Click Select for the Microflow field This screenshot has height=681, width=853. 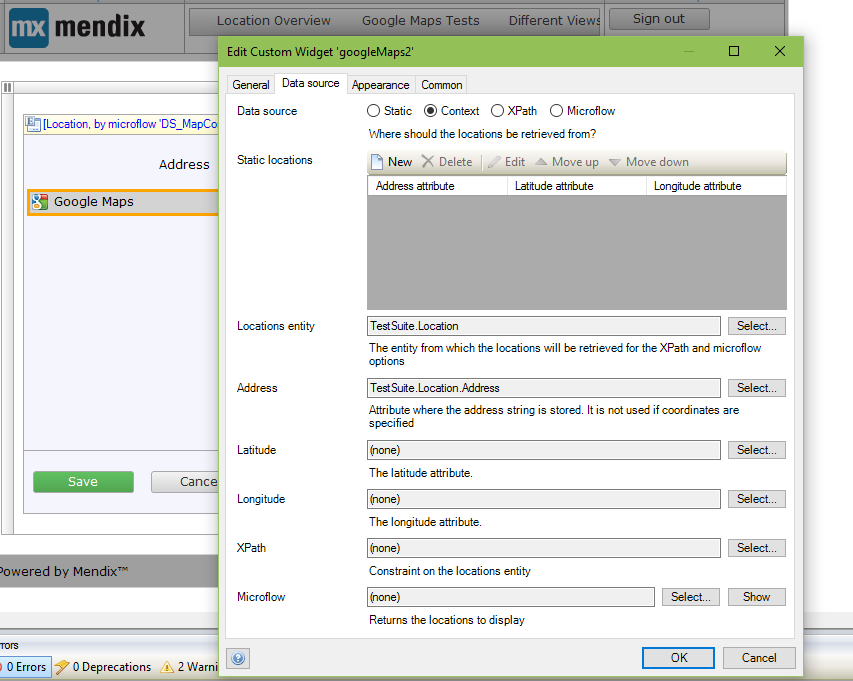click(x=691, y=597)
